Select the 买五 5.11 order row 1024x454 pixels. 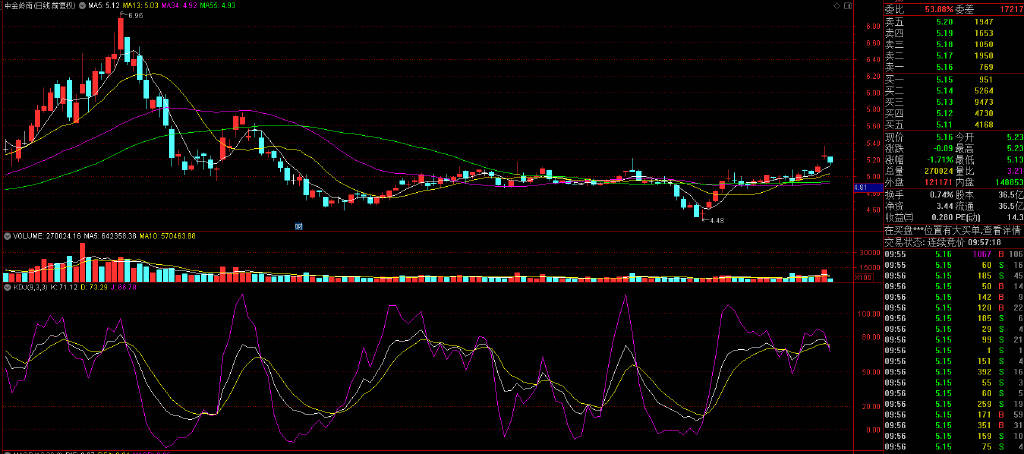click(x=953, y=124)
